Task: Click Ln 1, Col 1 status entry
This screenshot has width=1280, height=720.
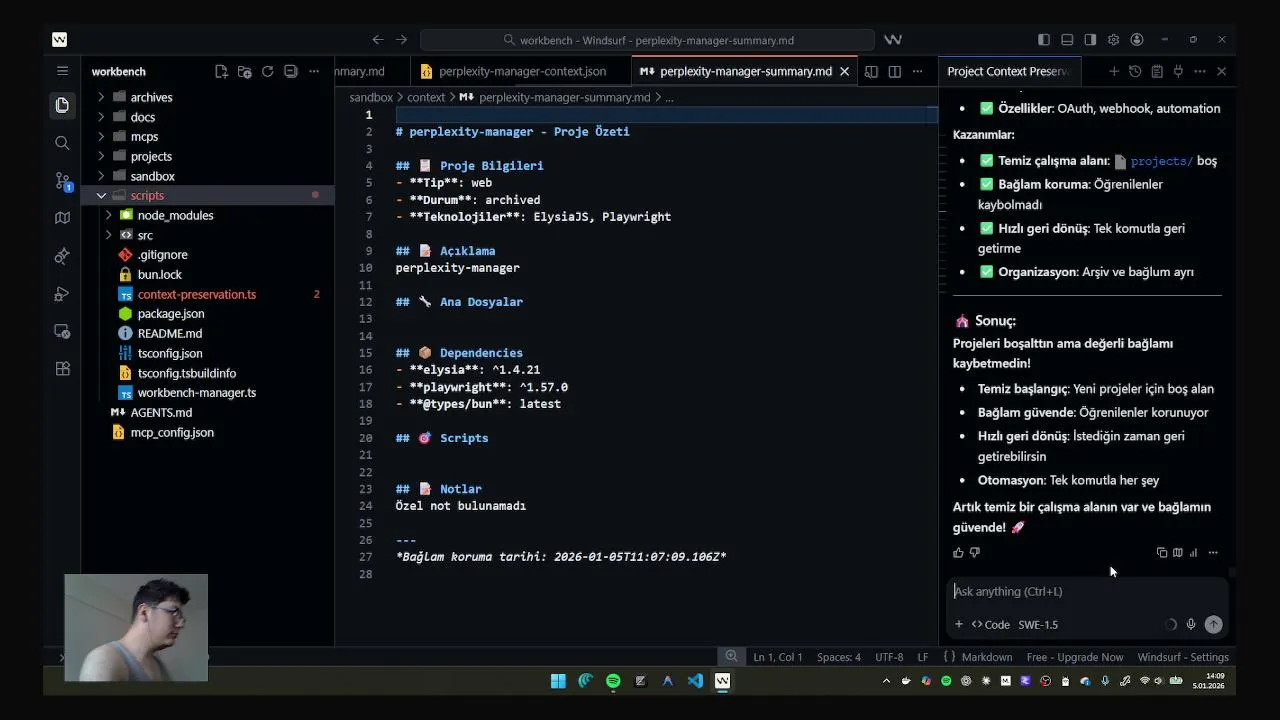Action: tap(777, 657)
